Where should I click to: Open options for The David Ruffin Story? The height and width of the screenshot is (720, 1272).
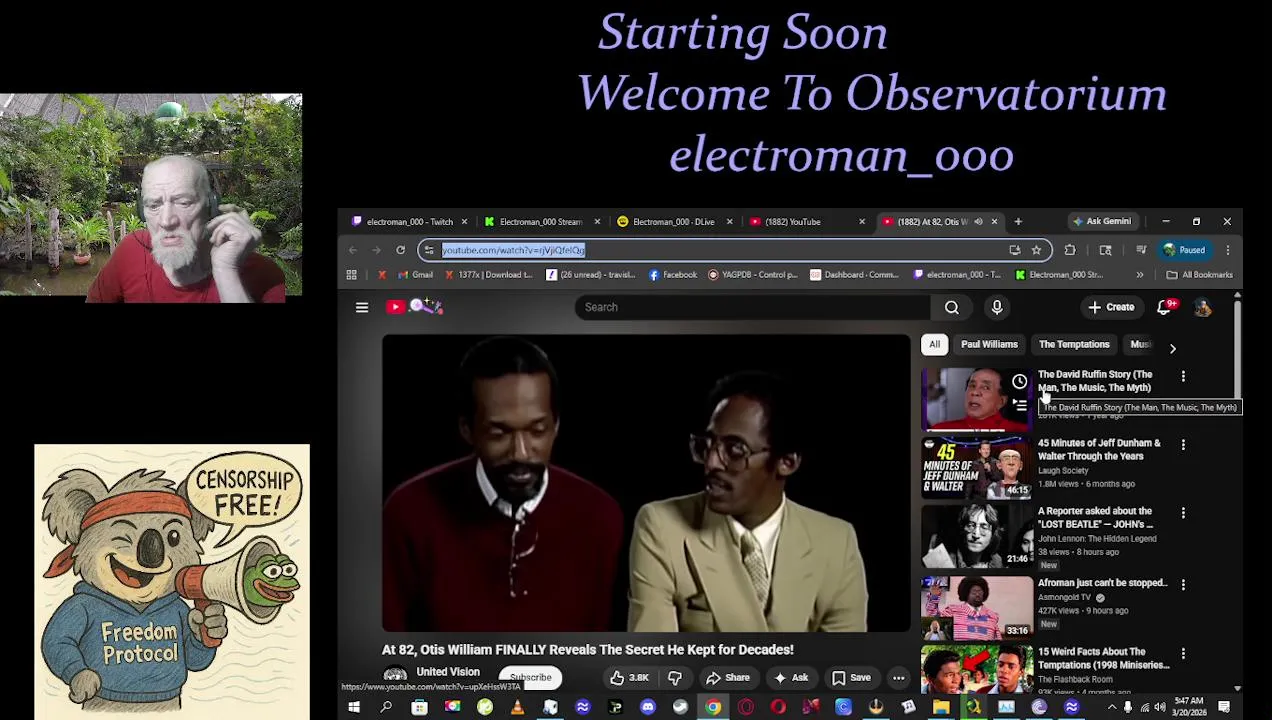(x=1183, y=377)
